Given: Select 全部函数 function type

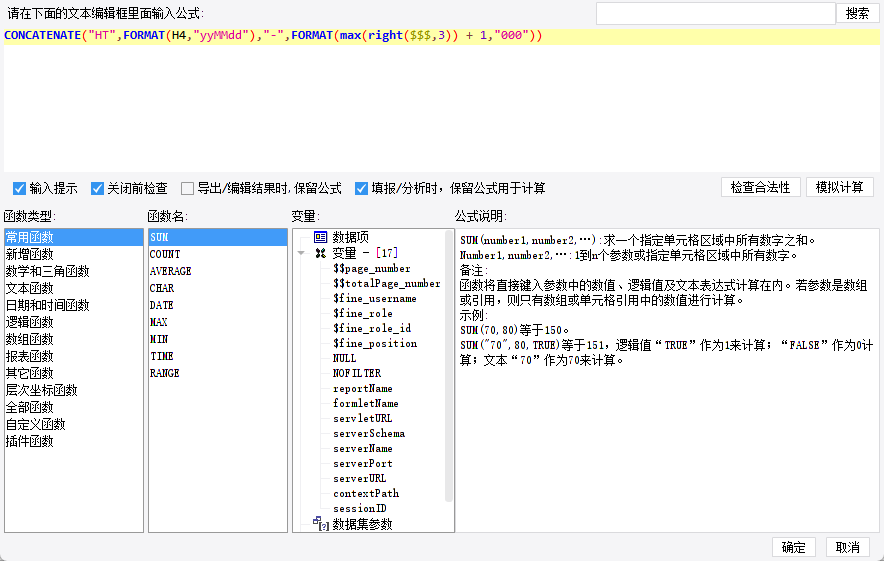Looking at the screenshot, I should [x=74, y=407].
